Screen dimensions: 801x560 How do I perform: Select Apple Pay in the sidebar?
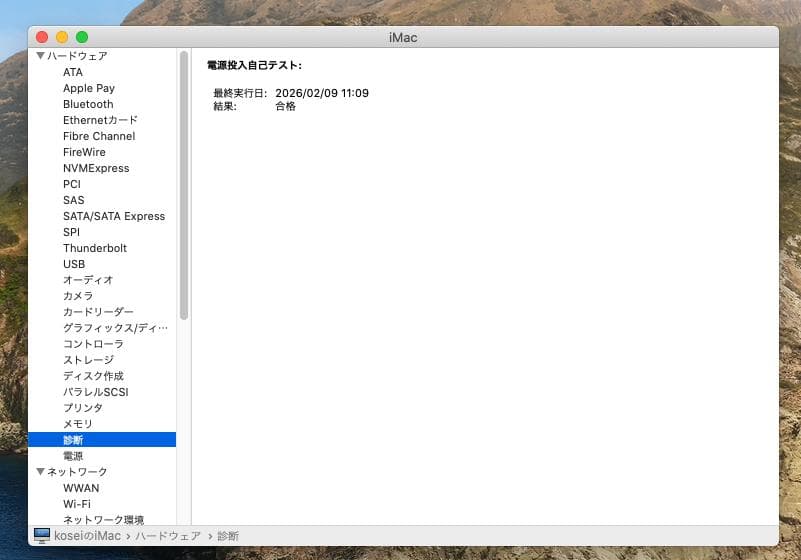point(89,88)
